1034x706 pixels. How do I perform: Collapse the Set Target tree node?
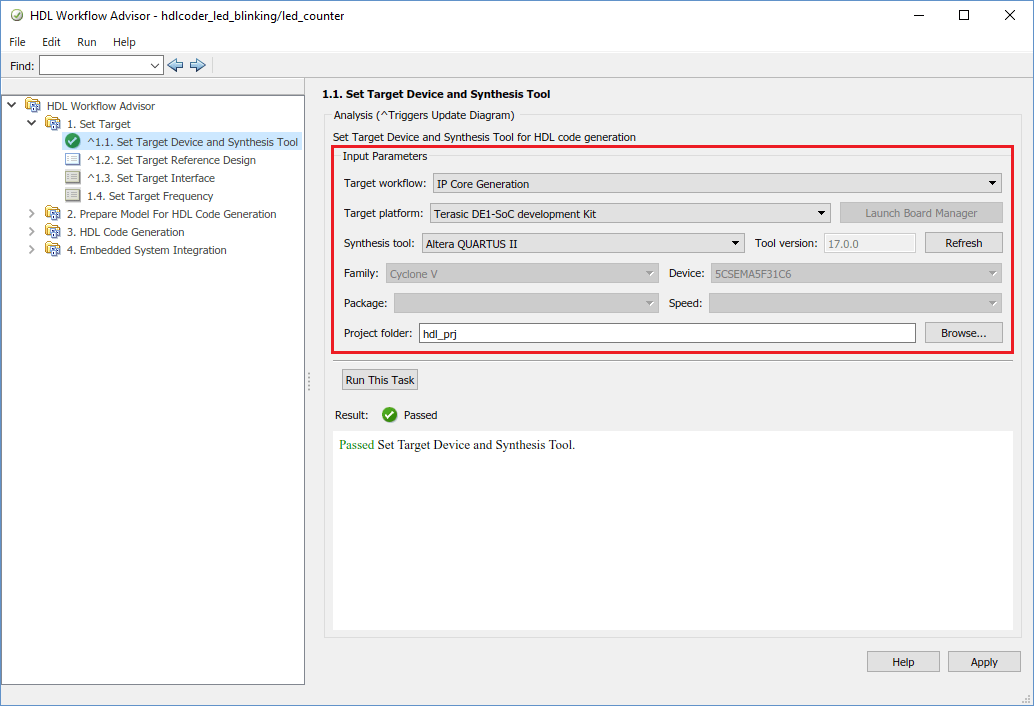coord(32,124)
